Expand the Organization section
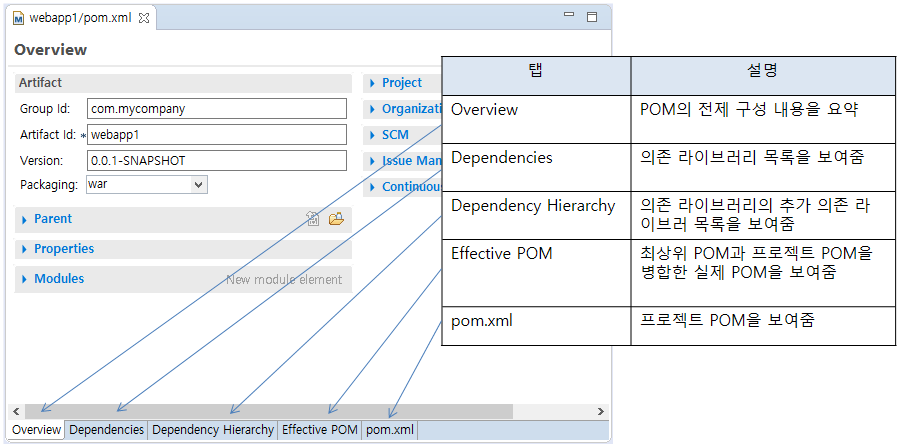Screen dimensions: 897x447 (x=372, y=109)
